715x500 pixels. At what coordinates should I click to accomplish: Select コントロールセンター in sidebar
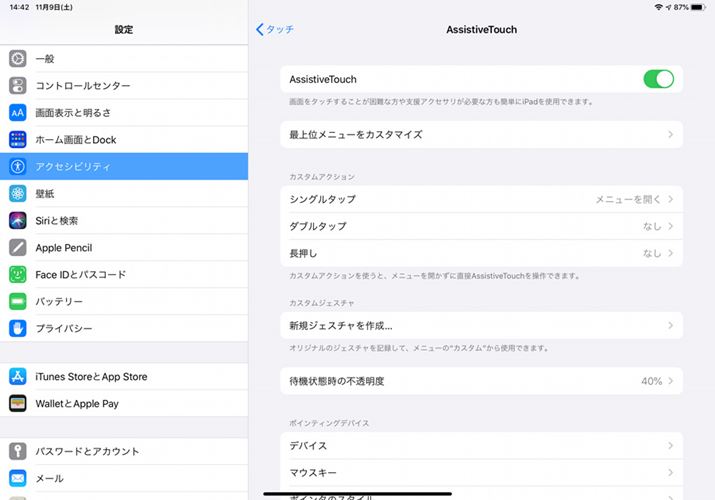(124, 86)
